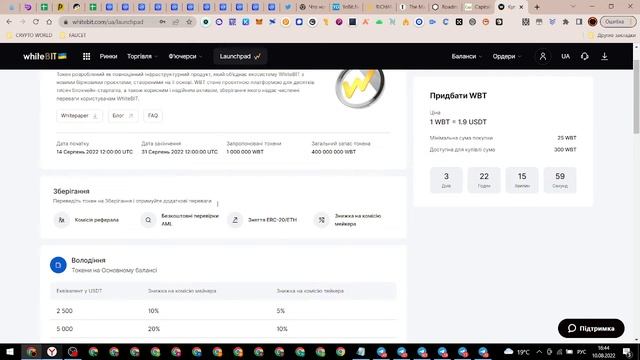Screen dimensions: 640x360
Task: Bookmark this page with the star icon
Action: pyautogui.click(x=189, y=22)
